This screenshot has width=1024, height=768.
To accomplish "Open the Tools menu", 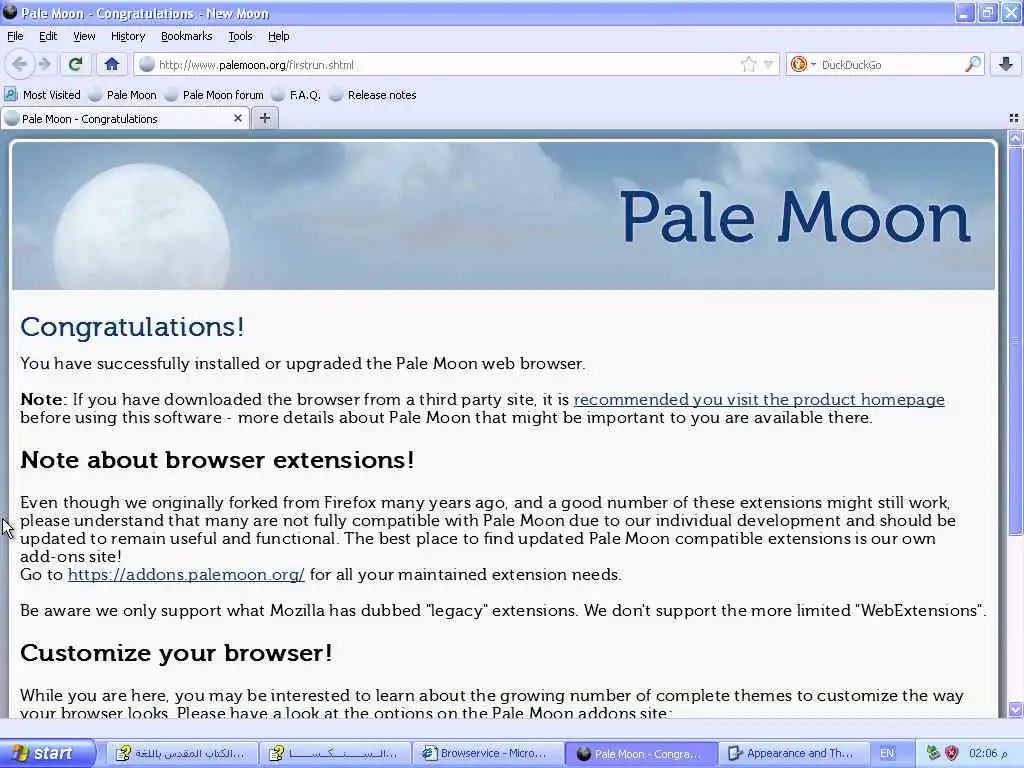I will 240,36.
